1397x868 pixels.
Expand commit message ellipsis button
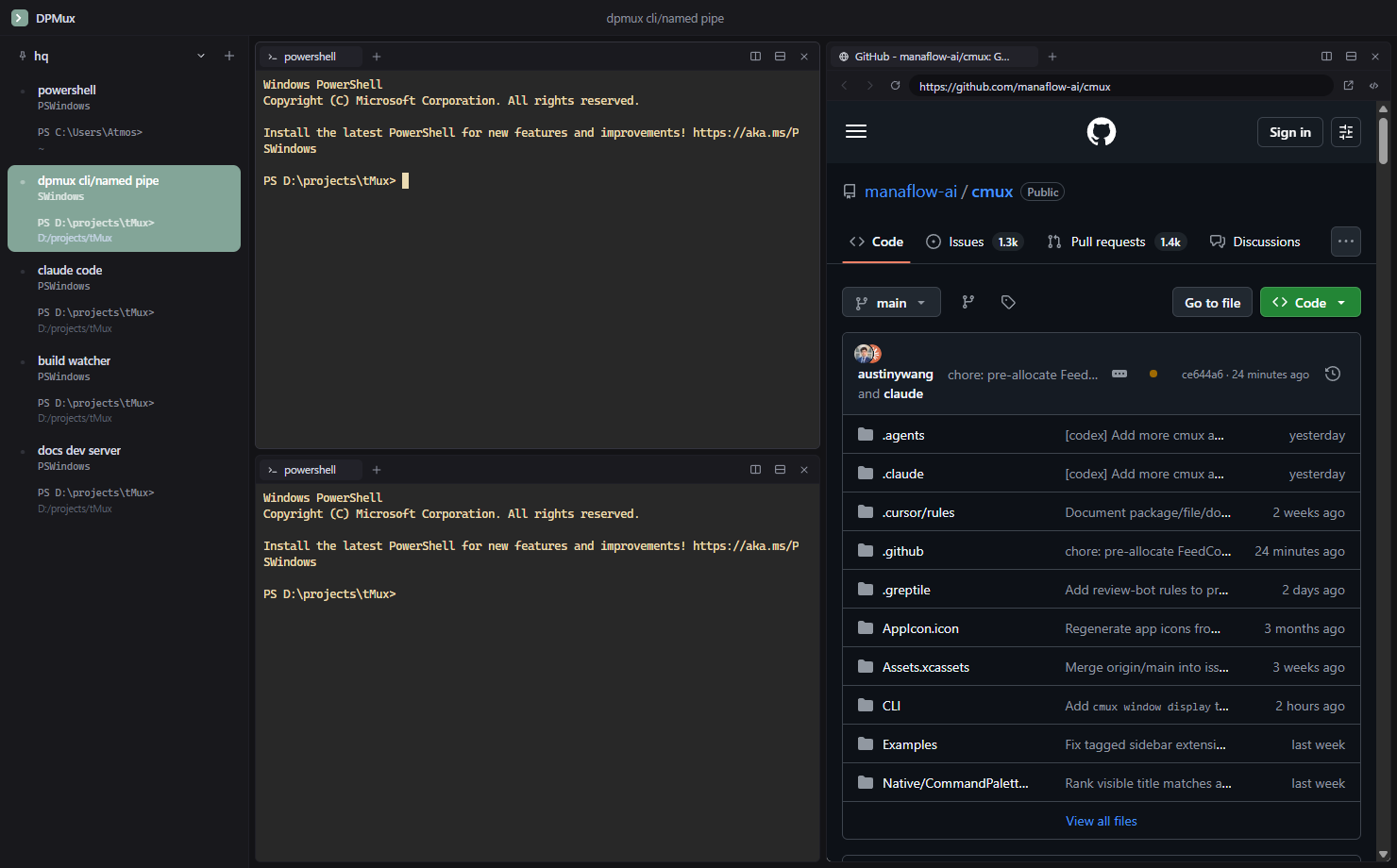click(x=1119, y=374)
